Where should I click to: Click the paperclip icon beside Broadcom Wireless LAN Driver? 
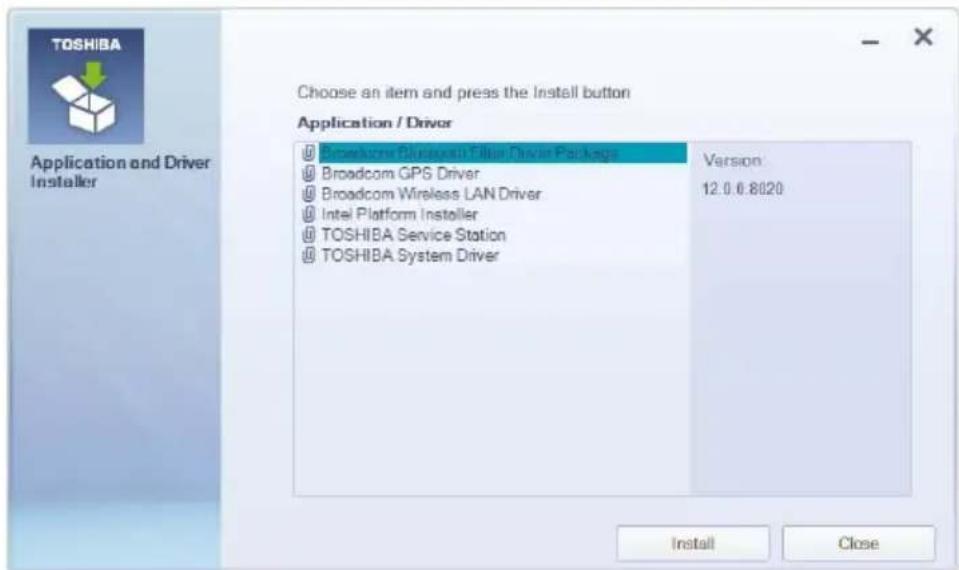pos(309,194)
